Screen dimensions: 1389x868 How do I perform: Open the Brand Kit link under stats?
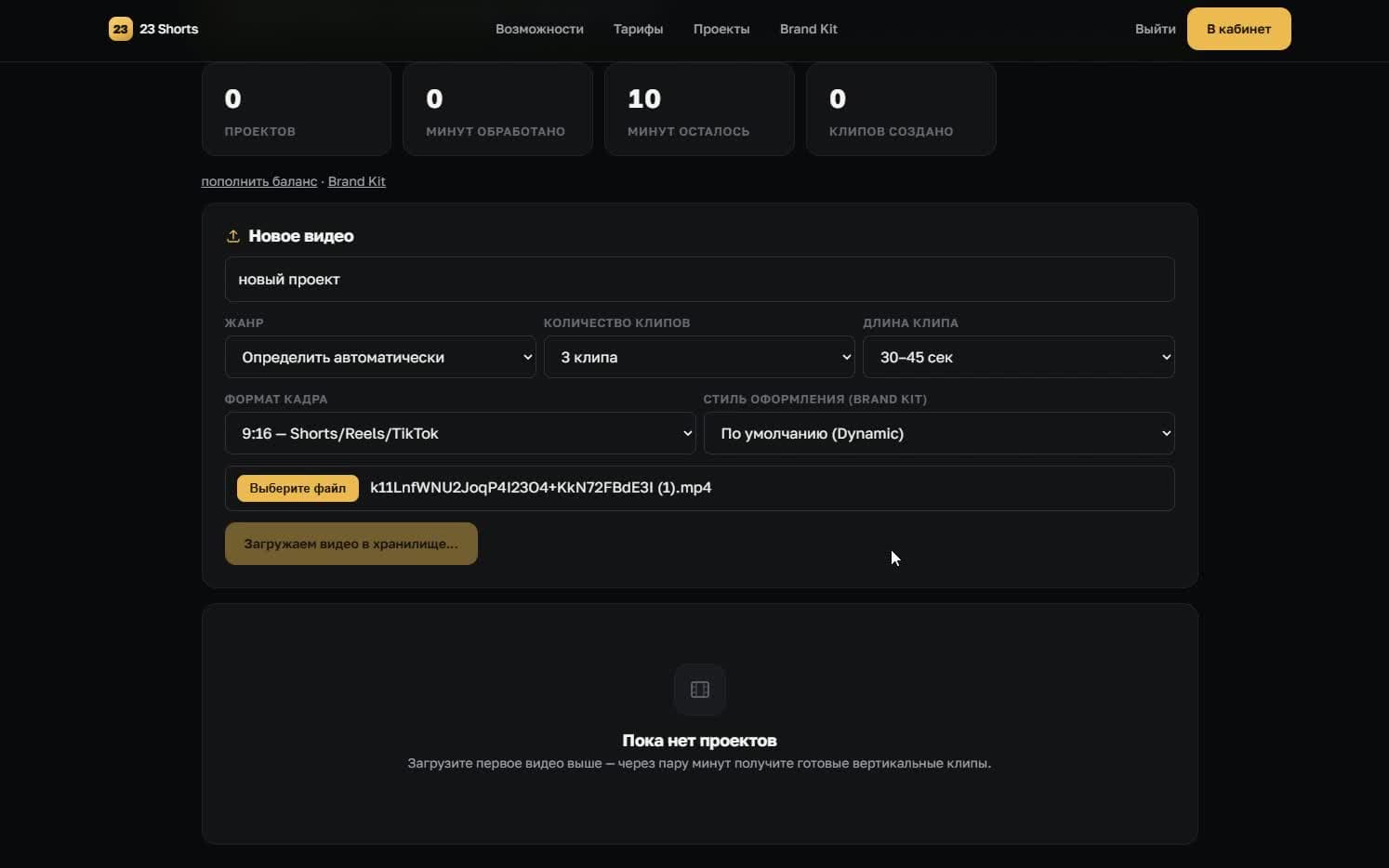click(357, 181)
